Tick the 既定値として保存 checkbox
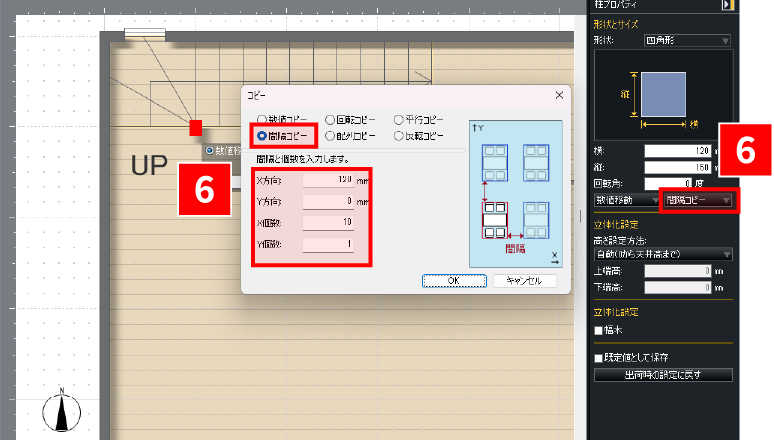 [599, 358]
